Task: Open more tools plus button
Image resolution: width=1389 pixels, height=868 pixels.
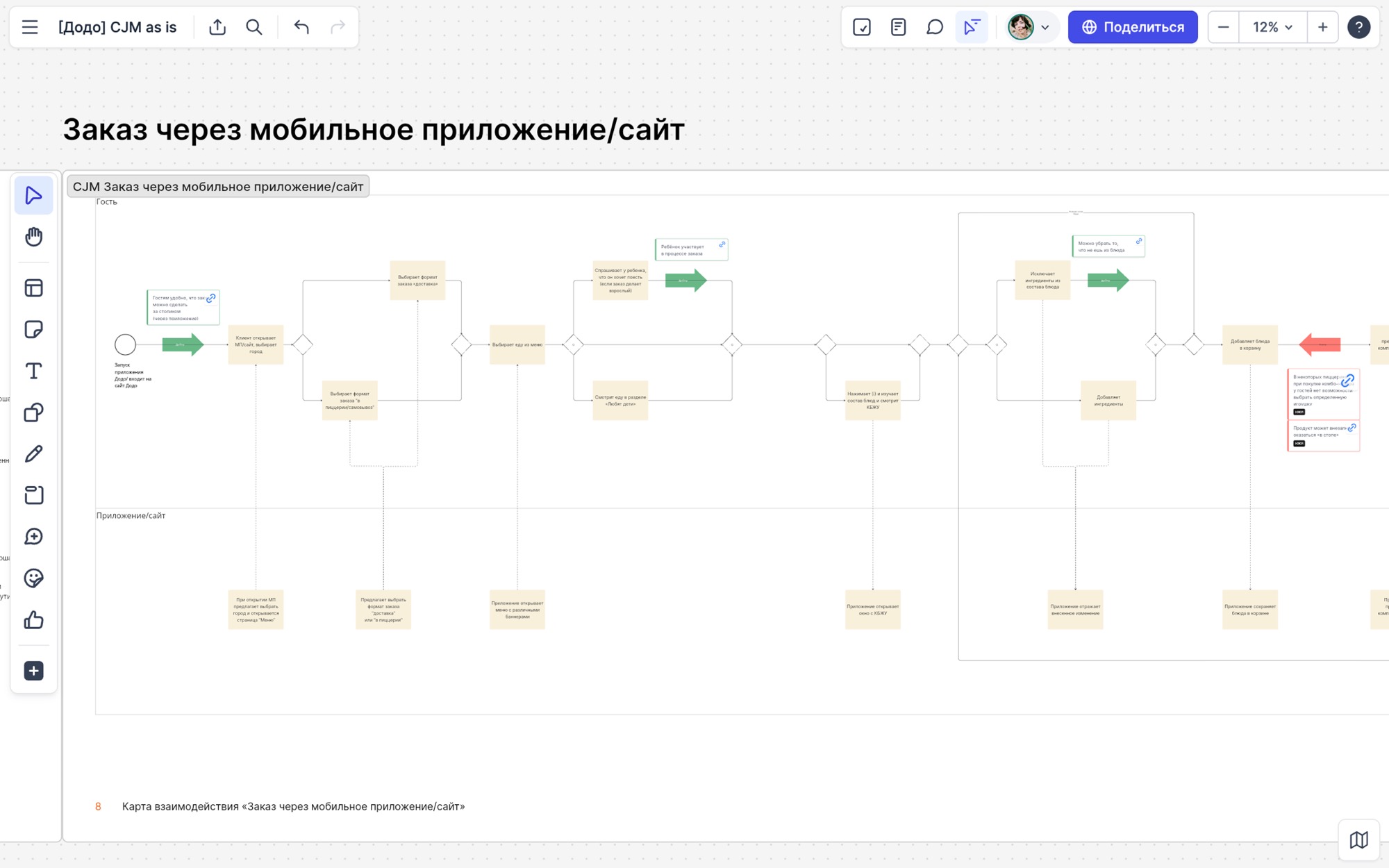Action: click(33, 671)
